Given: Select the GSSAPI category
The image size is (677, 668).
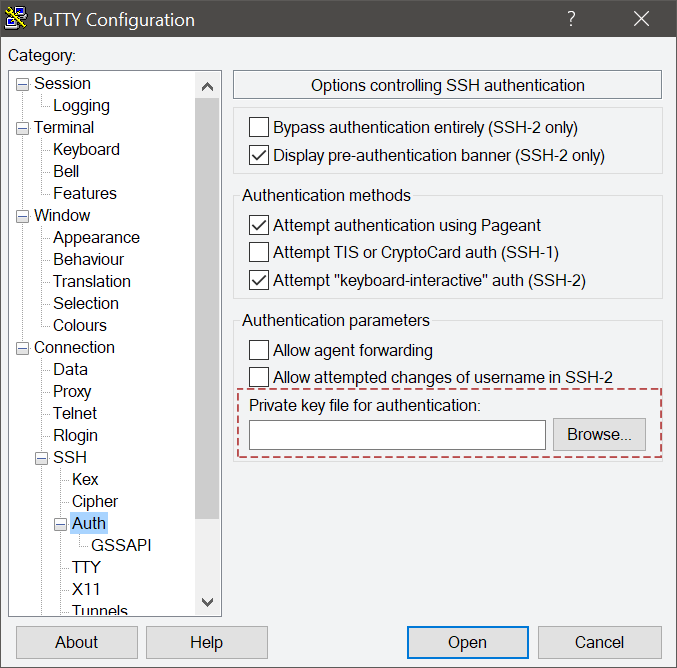Looking at the screenshot, I should pos(121,545).
